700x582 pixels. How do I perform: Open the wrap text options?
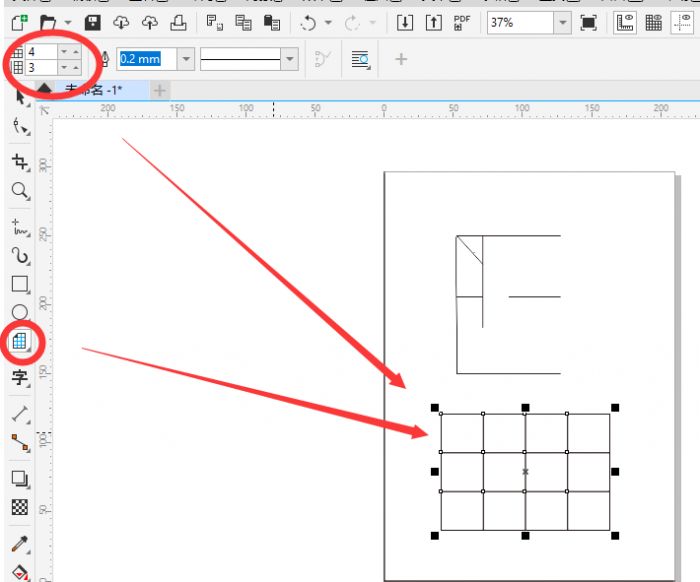pyautogui.click(x=361, y=59)
